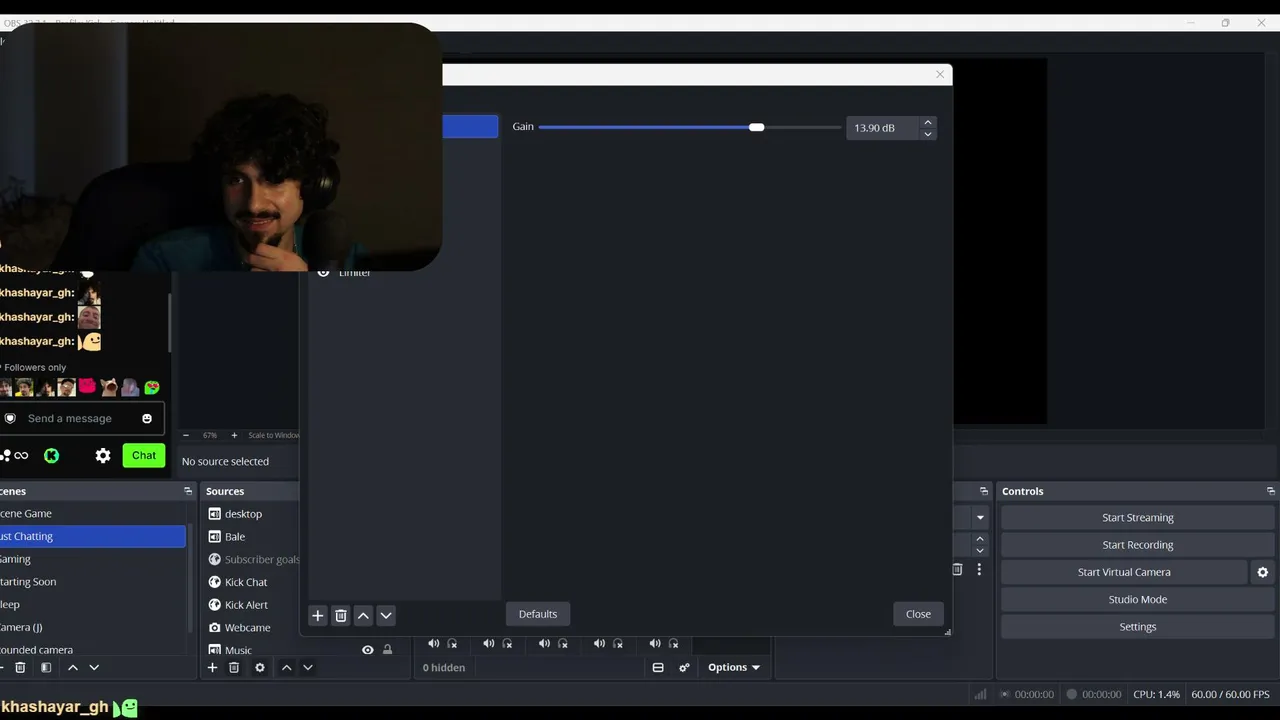Select the highlighted filter entry in list
The width and height of the screenshot is (1280, 720).
pyautogui.click(x=470, y=126)
